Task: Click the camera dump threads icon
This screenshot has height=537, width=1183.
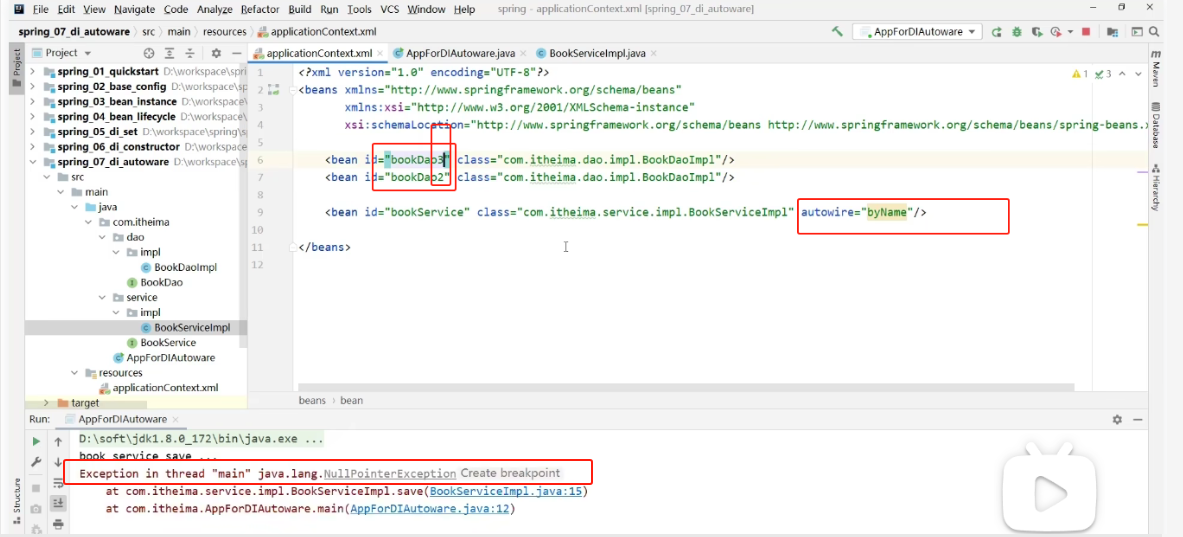Action: click(x=35, y=509)
